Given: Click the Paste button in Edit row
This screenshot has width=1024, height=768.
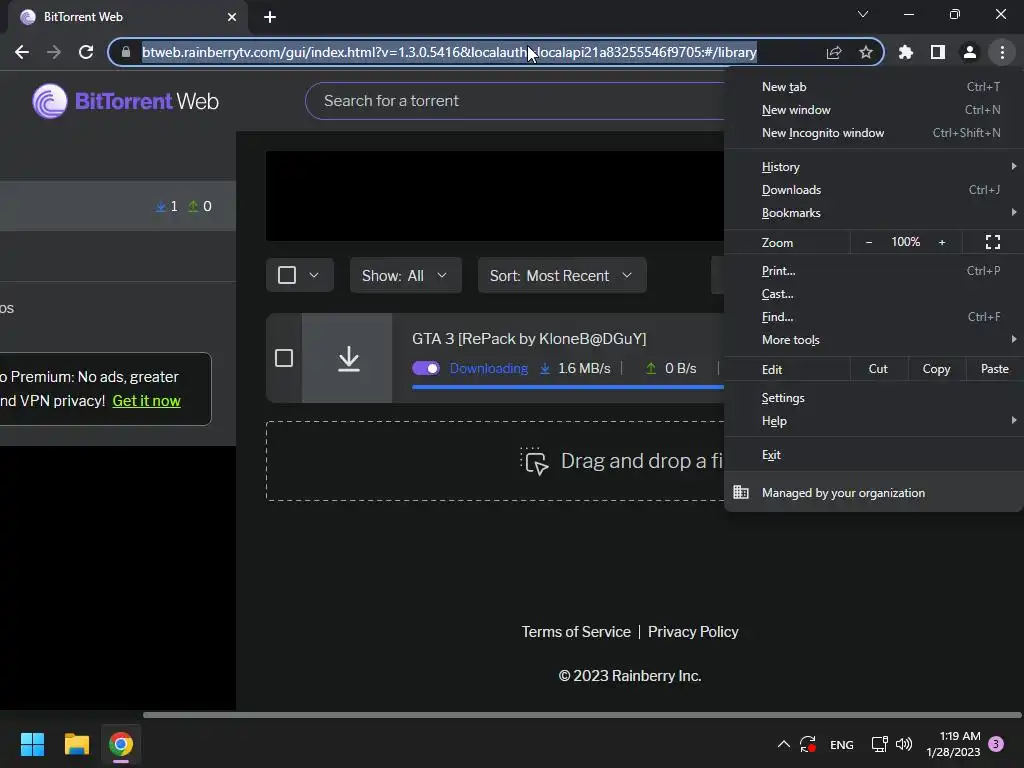Looking at the screenshot, I should point(994,369).
